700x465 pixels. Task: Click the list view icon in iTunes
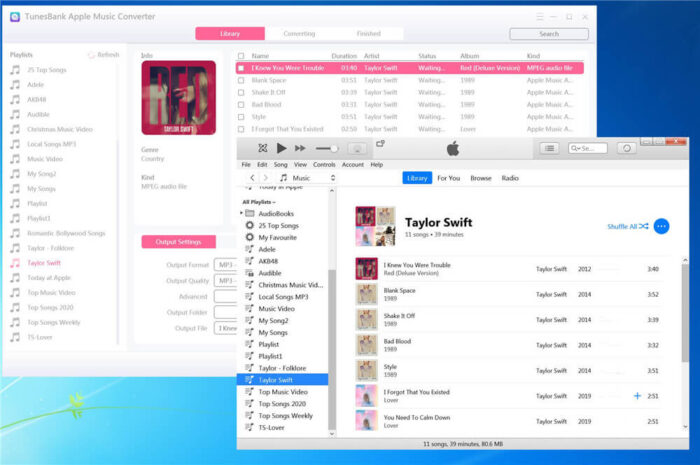549,148
